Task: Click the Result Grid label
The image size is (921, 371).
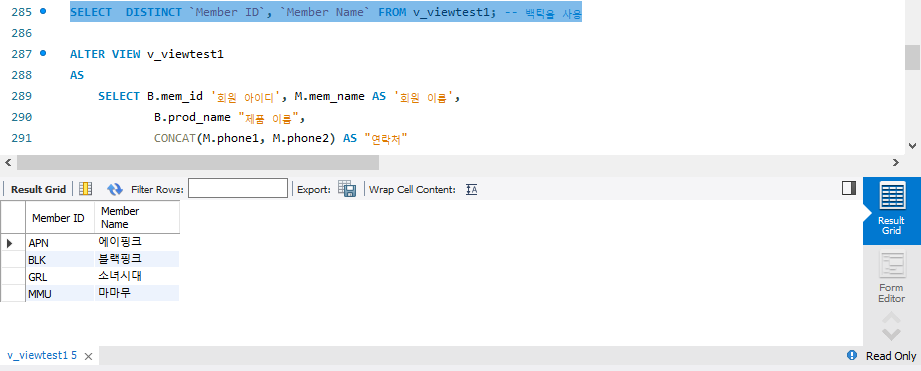Action: [x=39, y=190]
